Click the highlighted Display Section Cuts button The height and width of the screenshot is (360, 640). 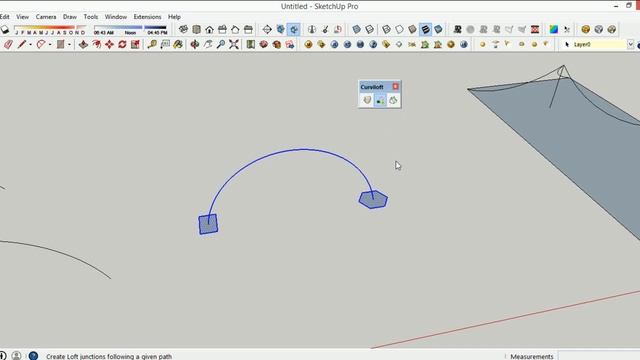[x=293, y=29]
